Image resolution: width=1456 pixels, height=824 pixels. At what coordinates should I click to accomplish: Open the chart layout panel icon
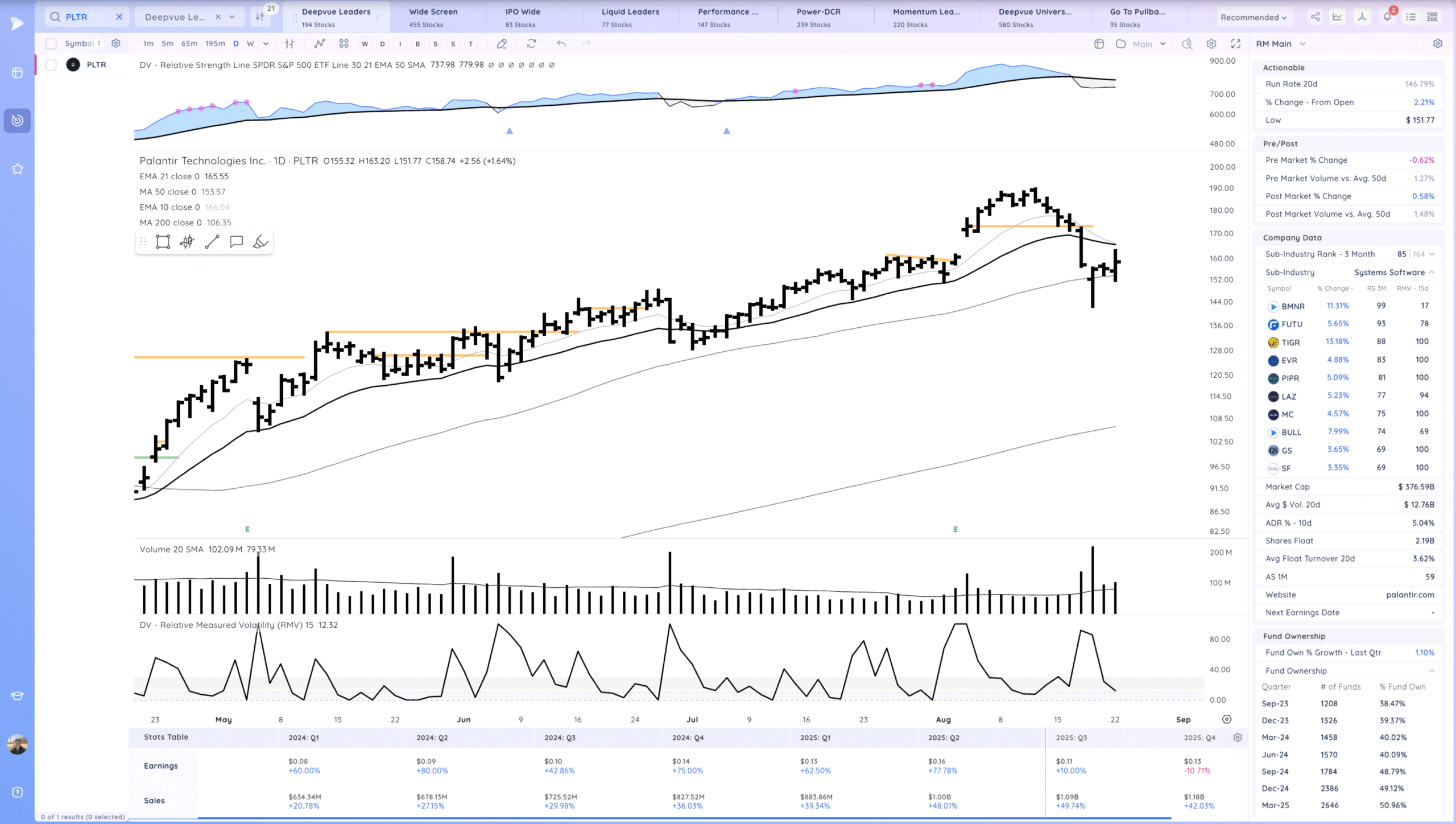[x=1099, y=44]
